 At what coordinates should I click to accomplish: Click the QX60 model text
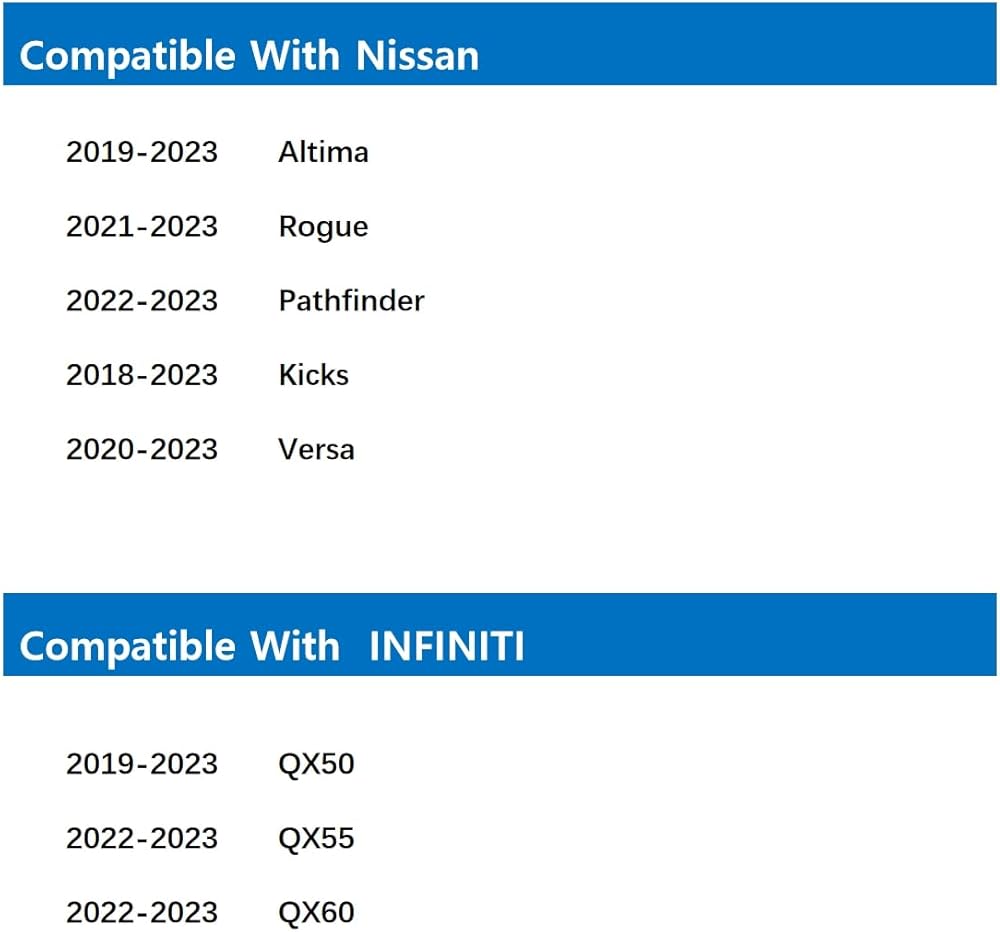(x=316, y=912)
